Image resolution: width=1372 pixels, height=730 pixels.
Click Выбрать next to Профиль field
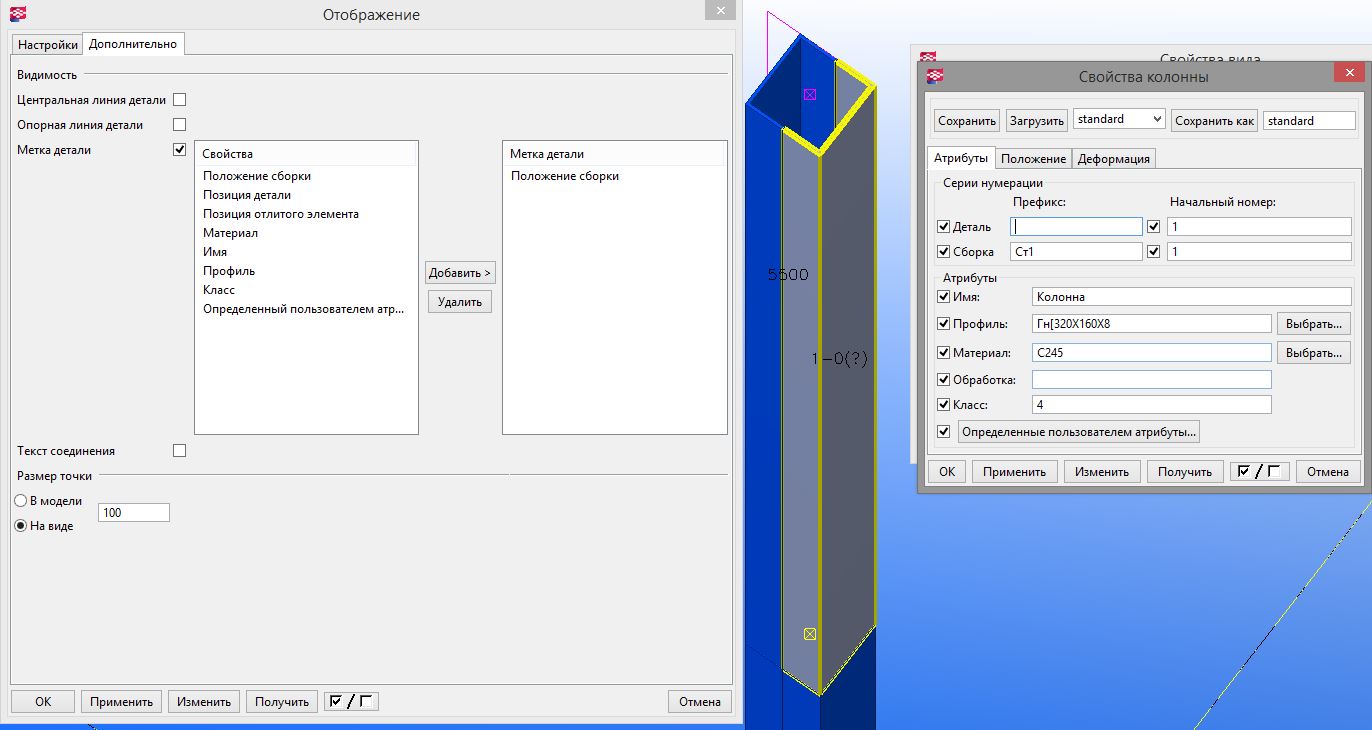(x=1313, y=323)
